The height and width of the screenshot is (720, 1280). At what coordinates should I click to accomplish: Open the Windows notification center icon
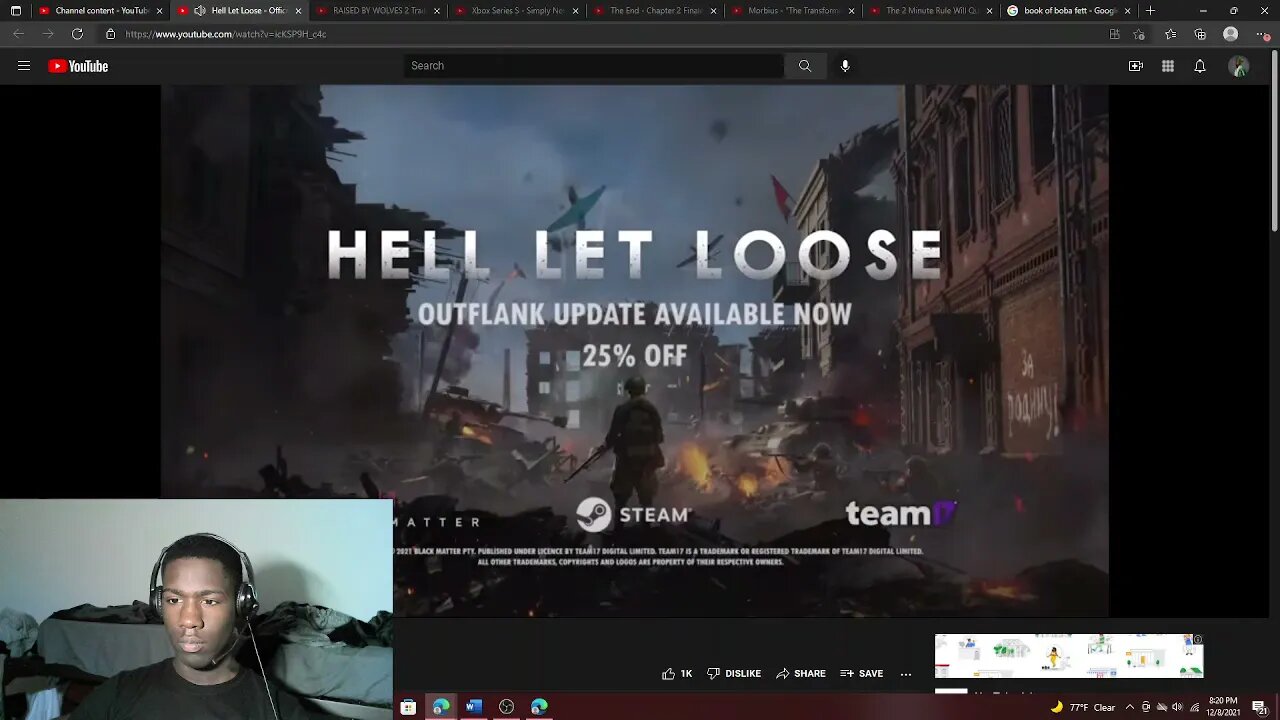pyautogui.click(x=1259, y=707)
